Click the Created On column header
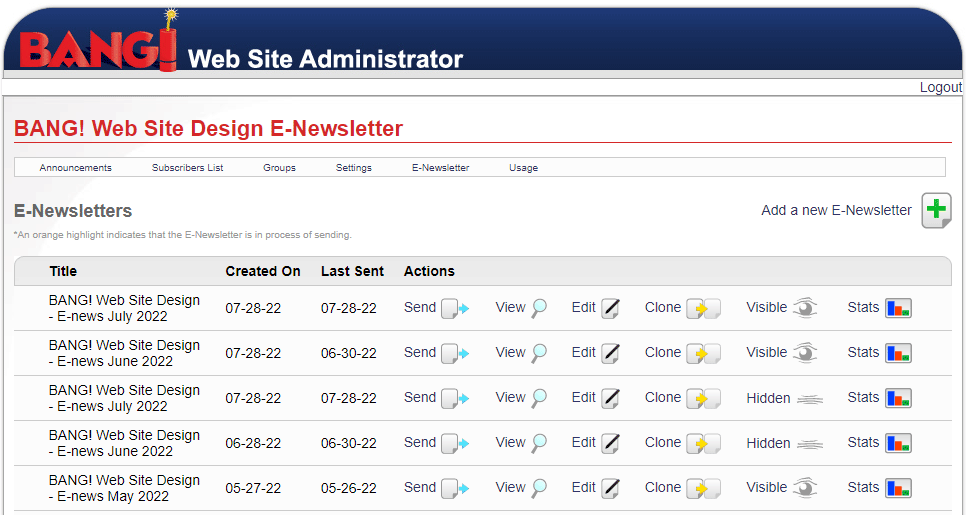Viewport: 967px width, 515px height. point(263,271)
